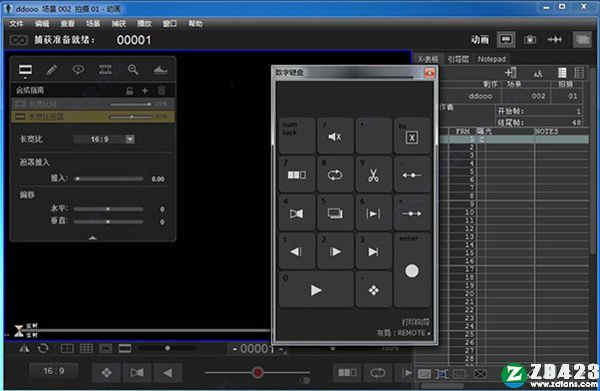The height and width of the screenshot is (391, 600).
Task: Open the Animation workspace monitor icon
Action: pos(506,40)
